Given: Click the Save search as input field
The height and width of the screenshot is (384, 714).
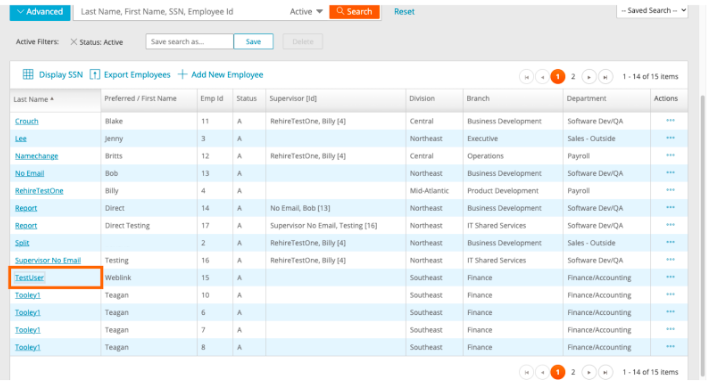Looking at the screenshot, I should 189,41.
